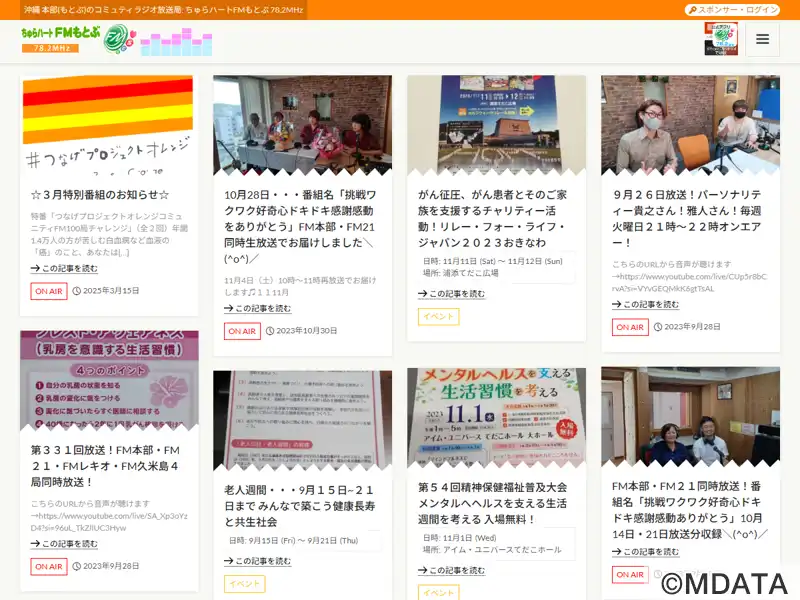Read more on the リレー・フォー・ライフ article
Screen dimensions: 800x600
(452, 294)
